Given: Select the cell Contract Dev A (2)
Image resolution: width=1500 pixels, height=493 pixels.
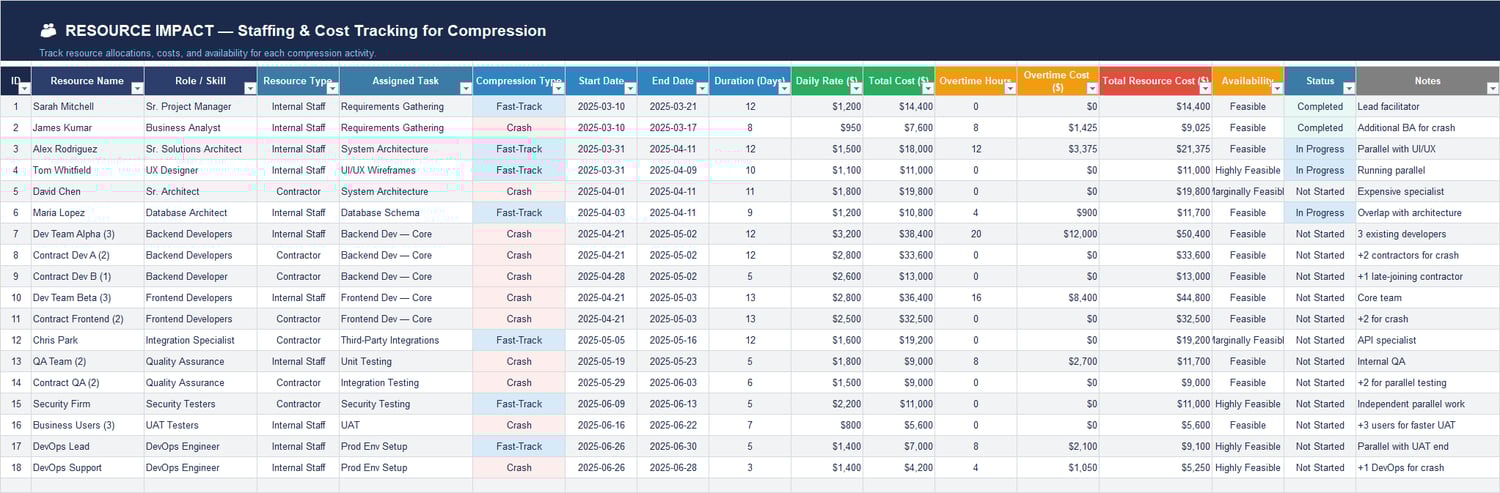Looking at the screenshot, I should pos(88,255).
